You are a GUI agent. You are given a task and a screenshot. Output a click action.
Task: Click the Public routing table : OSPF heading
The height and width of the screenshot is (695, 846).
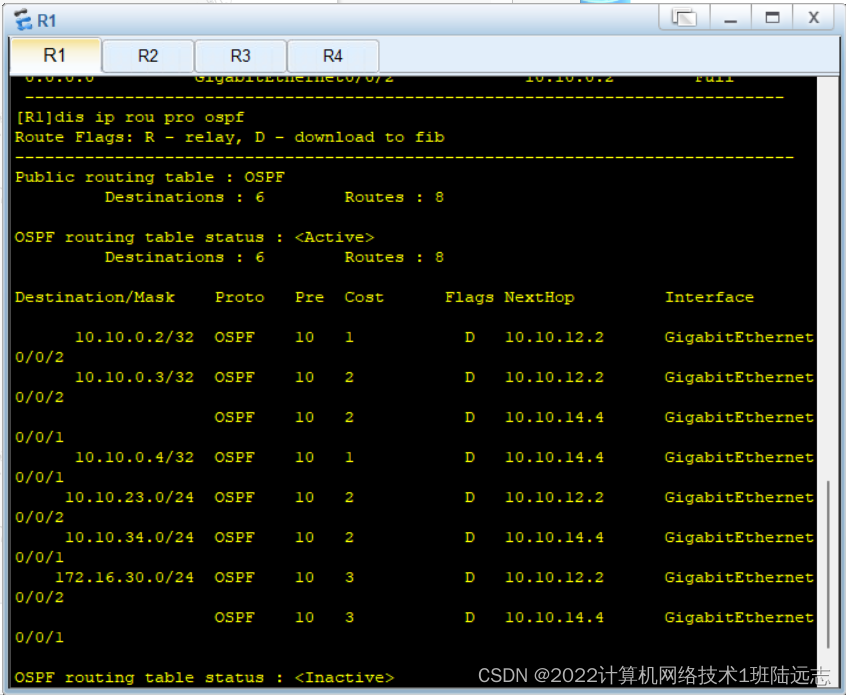139,177
